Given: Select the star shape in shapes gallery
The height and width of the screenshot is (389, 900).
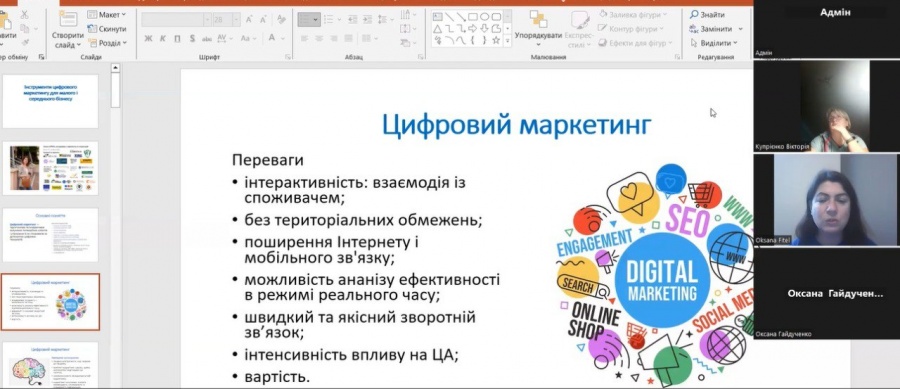Looking at the screenshot, I should click(496, 40).
